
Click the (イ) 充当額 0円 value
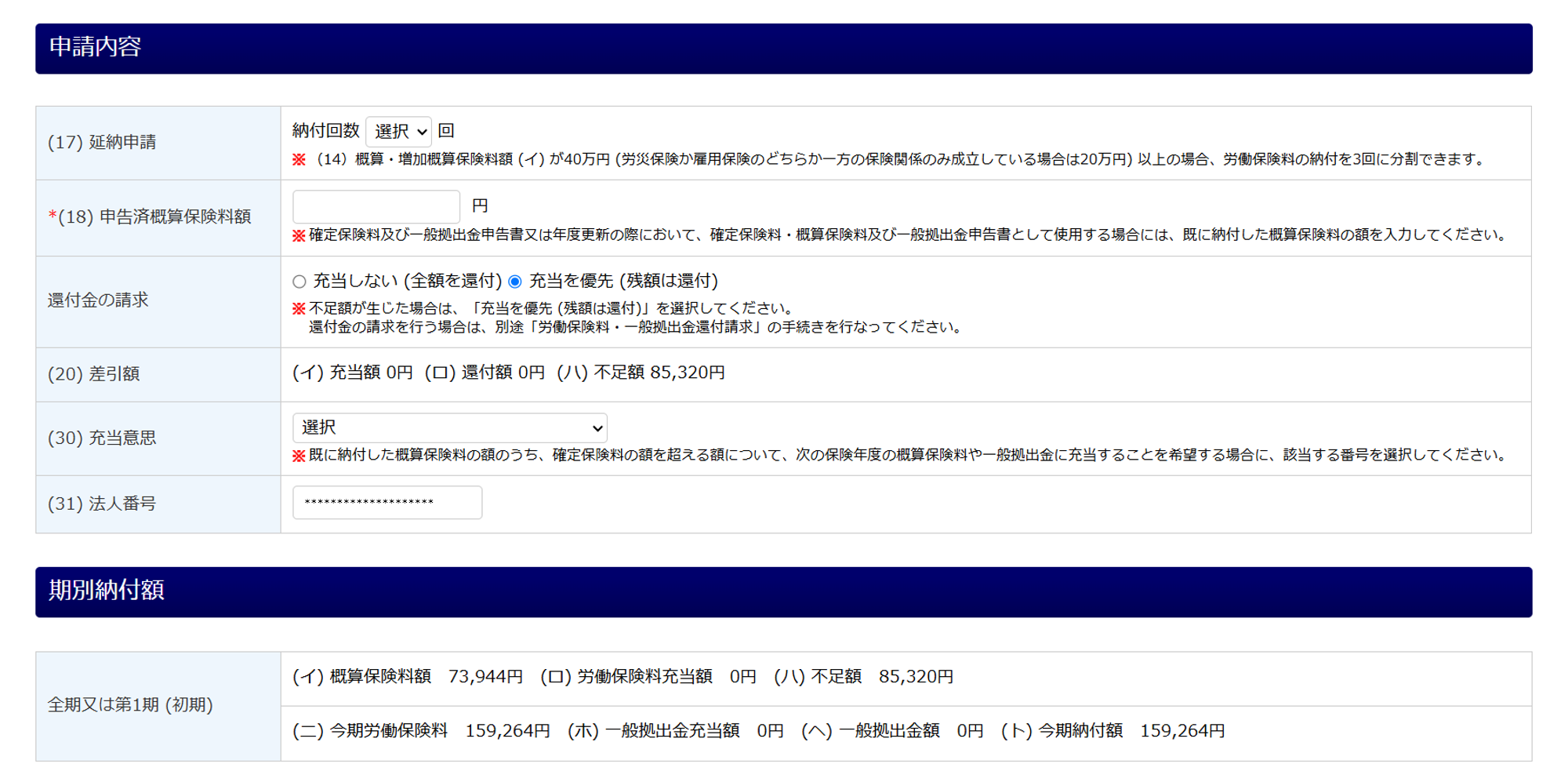353,373
